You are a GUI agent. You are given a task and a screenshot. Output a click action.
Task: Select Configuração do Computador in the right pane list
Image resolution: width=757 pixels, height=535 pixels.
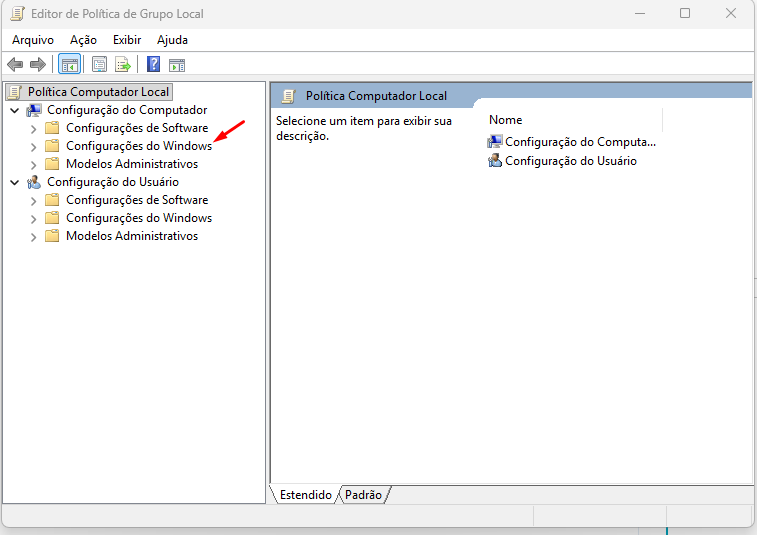point(580,142)
